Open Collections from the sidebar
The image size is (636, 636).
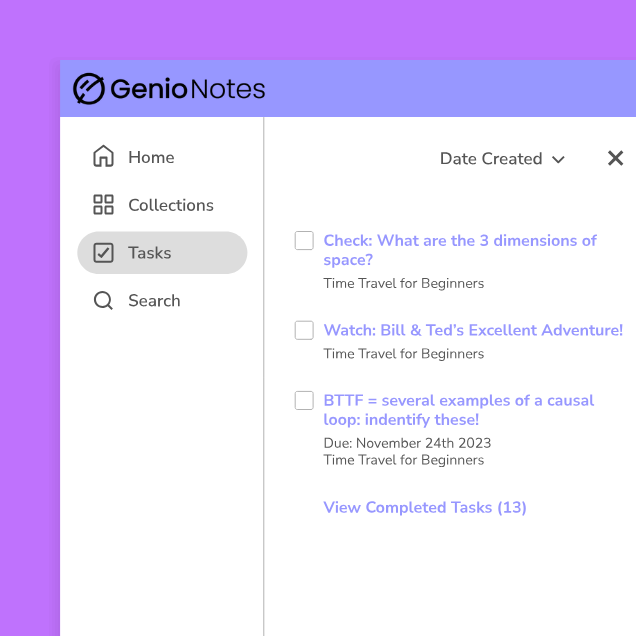click(x=170, y=205)
